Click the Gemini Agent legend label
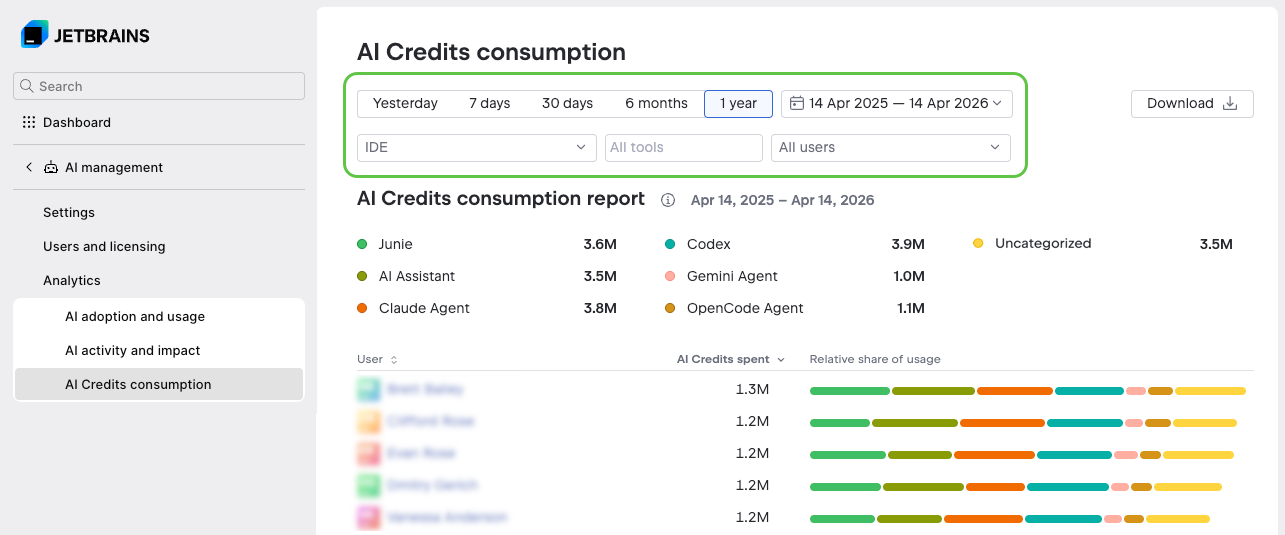 [732, 276]
